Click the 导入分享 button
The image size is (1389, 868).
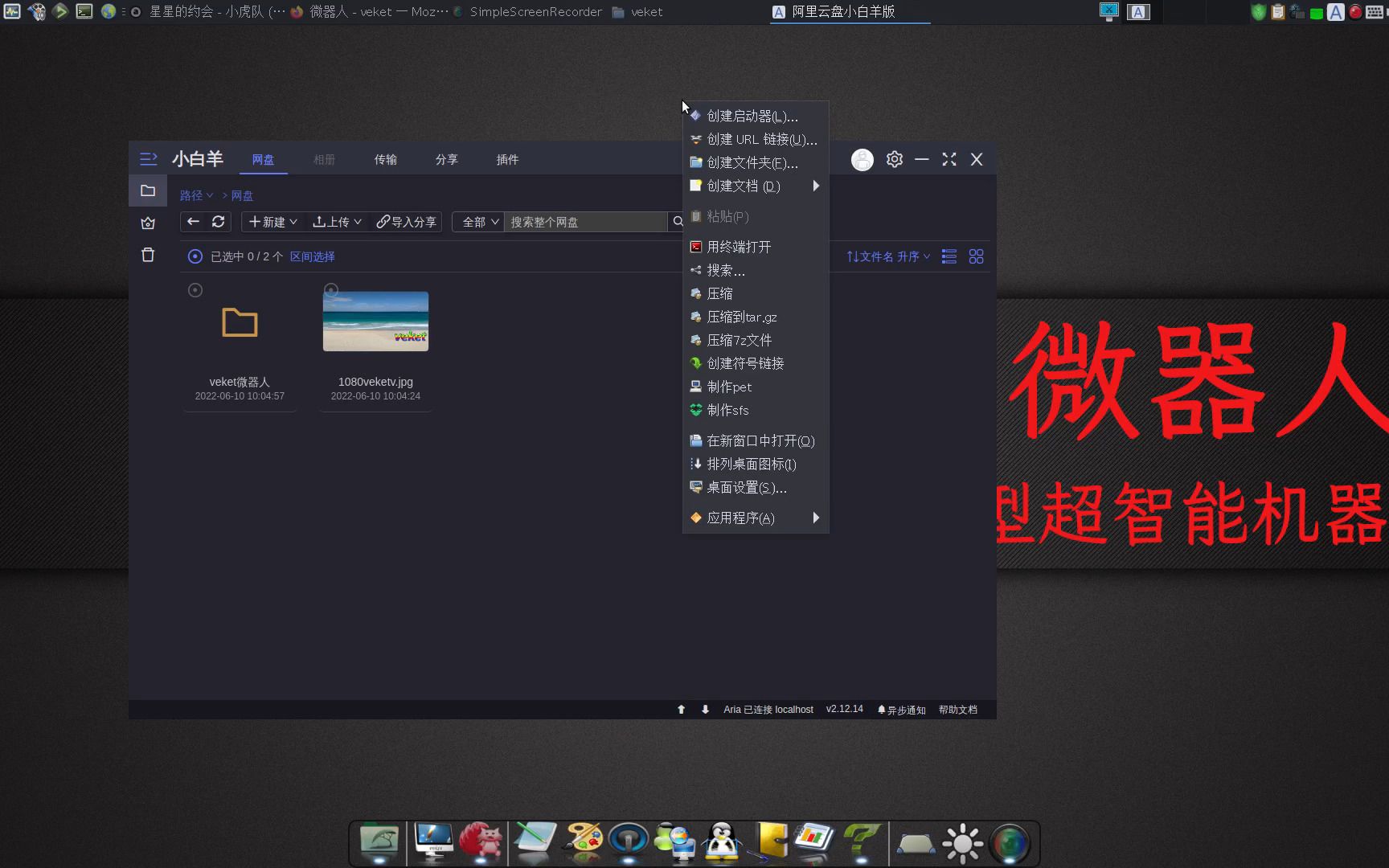click(x=407, y=222)
